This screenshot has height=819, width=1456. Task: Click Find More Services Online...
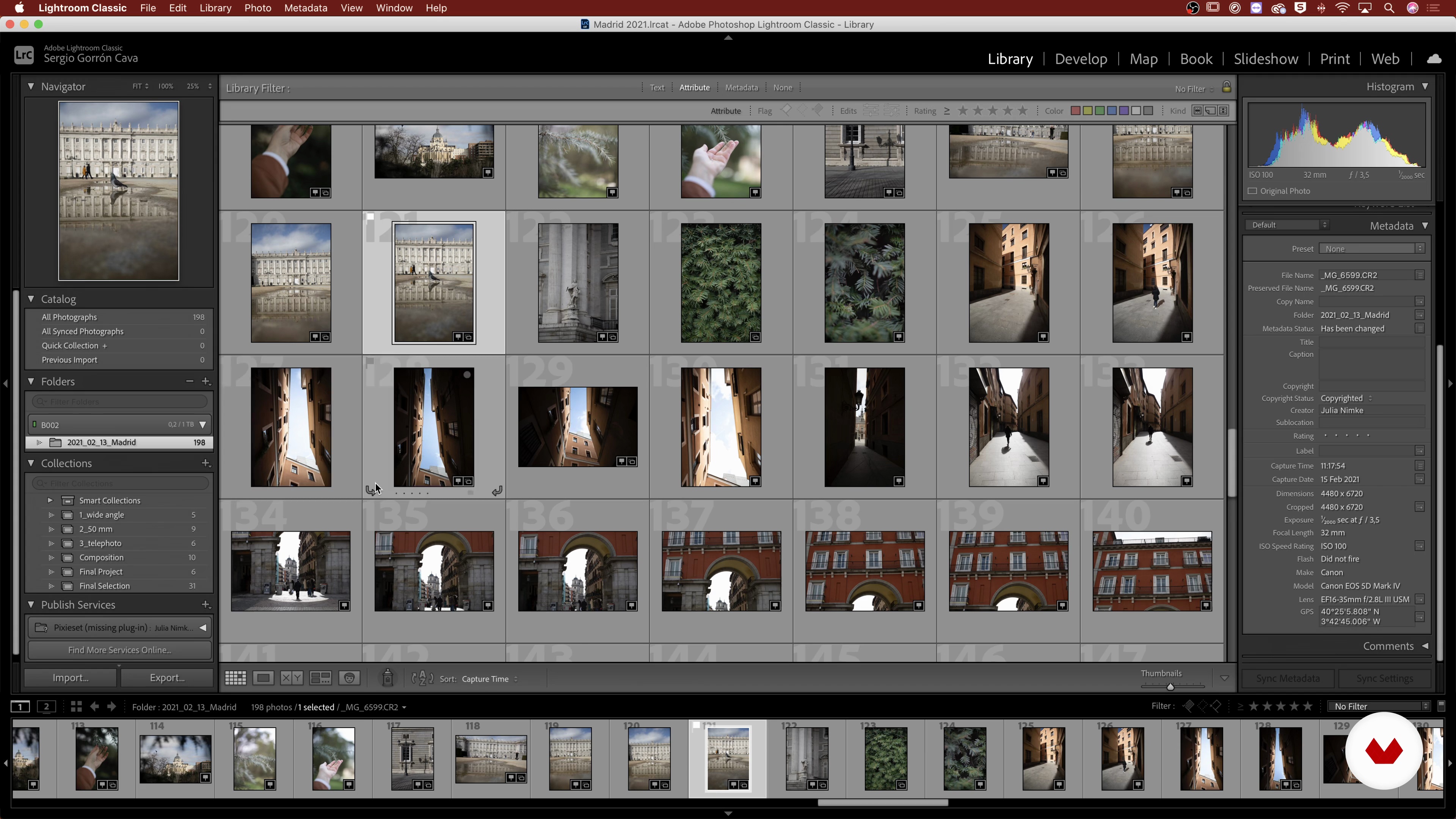point(120,650)
